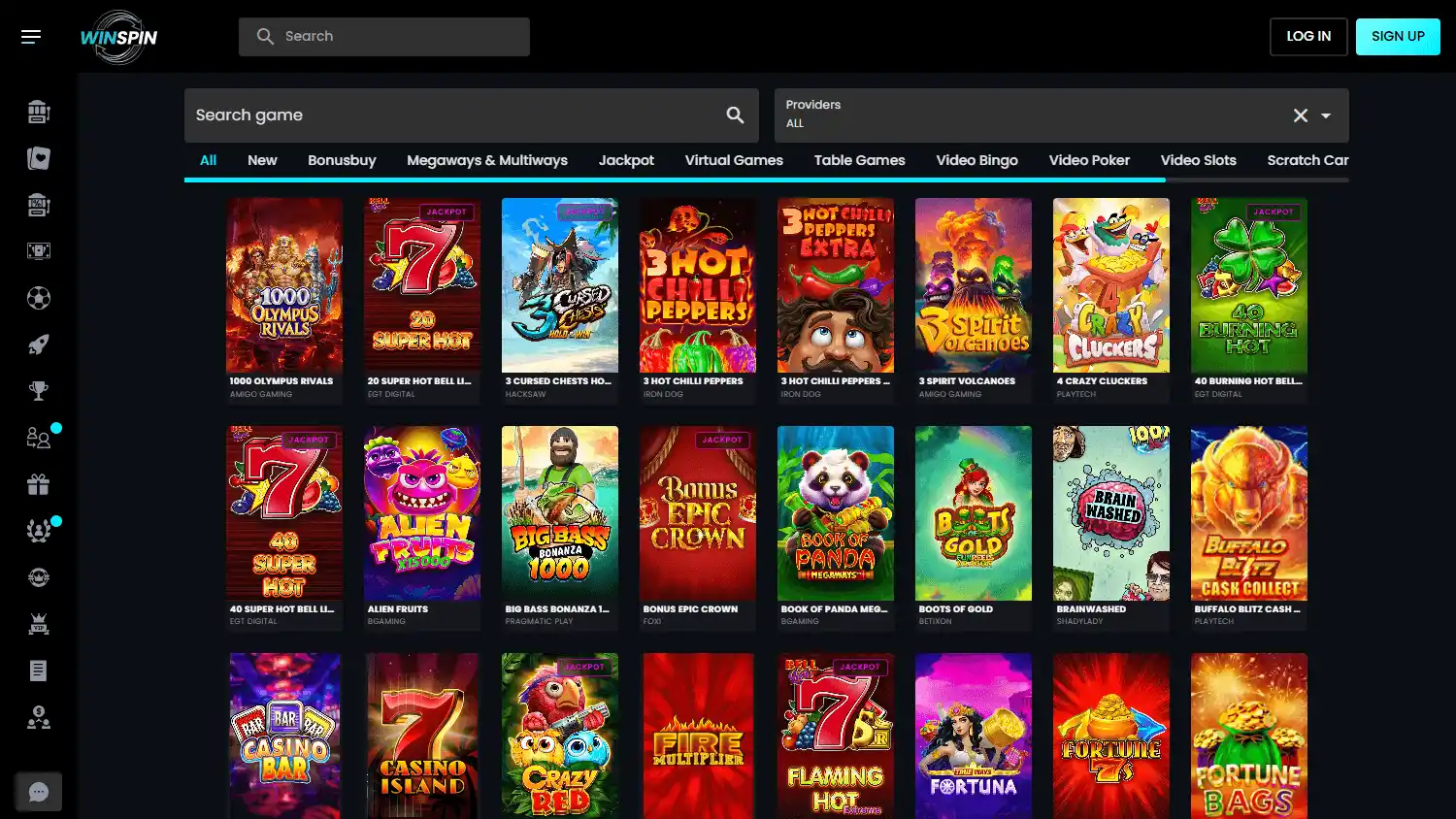Open Big Bass Bonanza 1000 game
Screen dimensions: 1456x819
(560, 513)
